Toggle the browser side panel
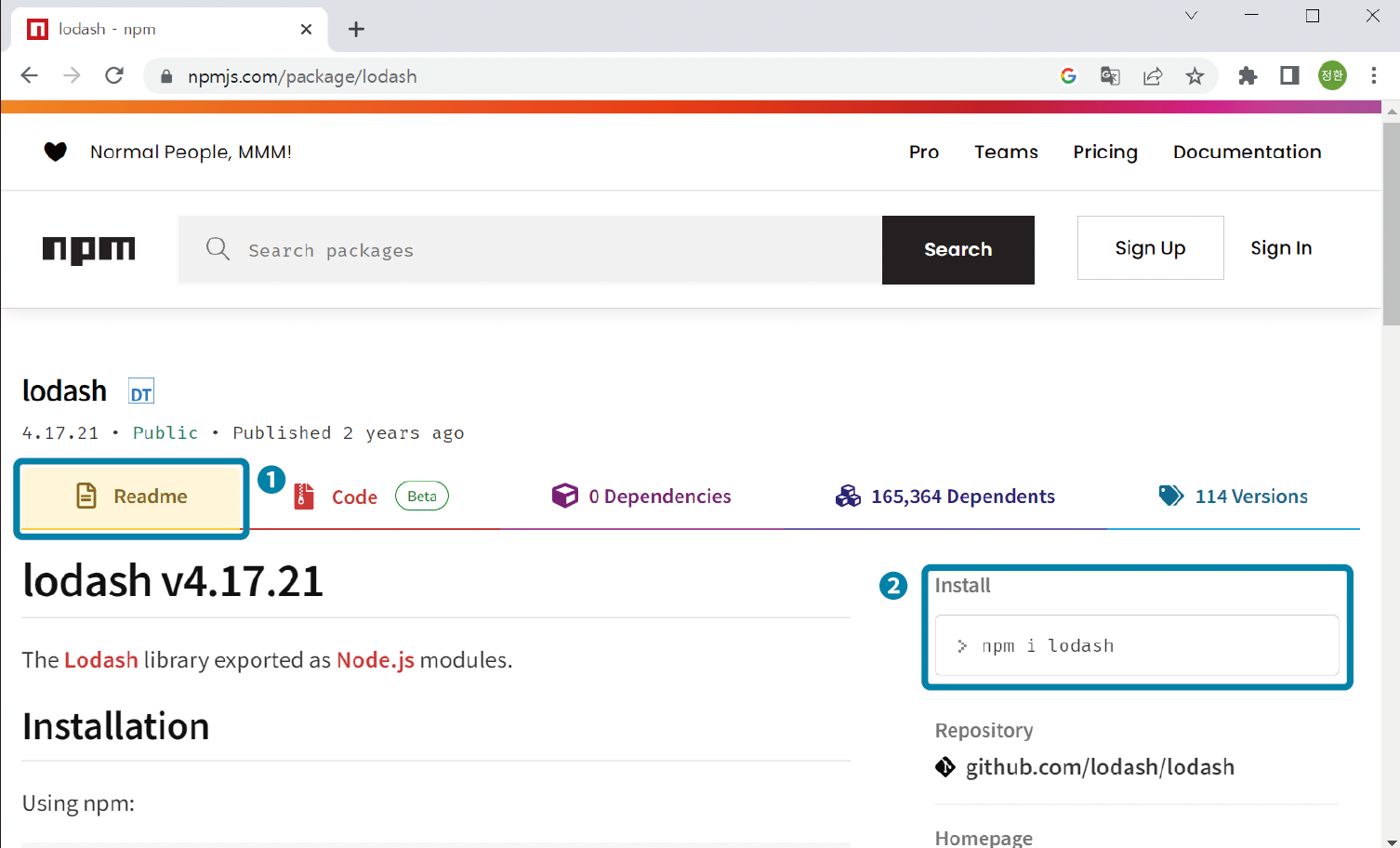Viewport: 1400px width, 848px height. pos(1289,76)
